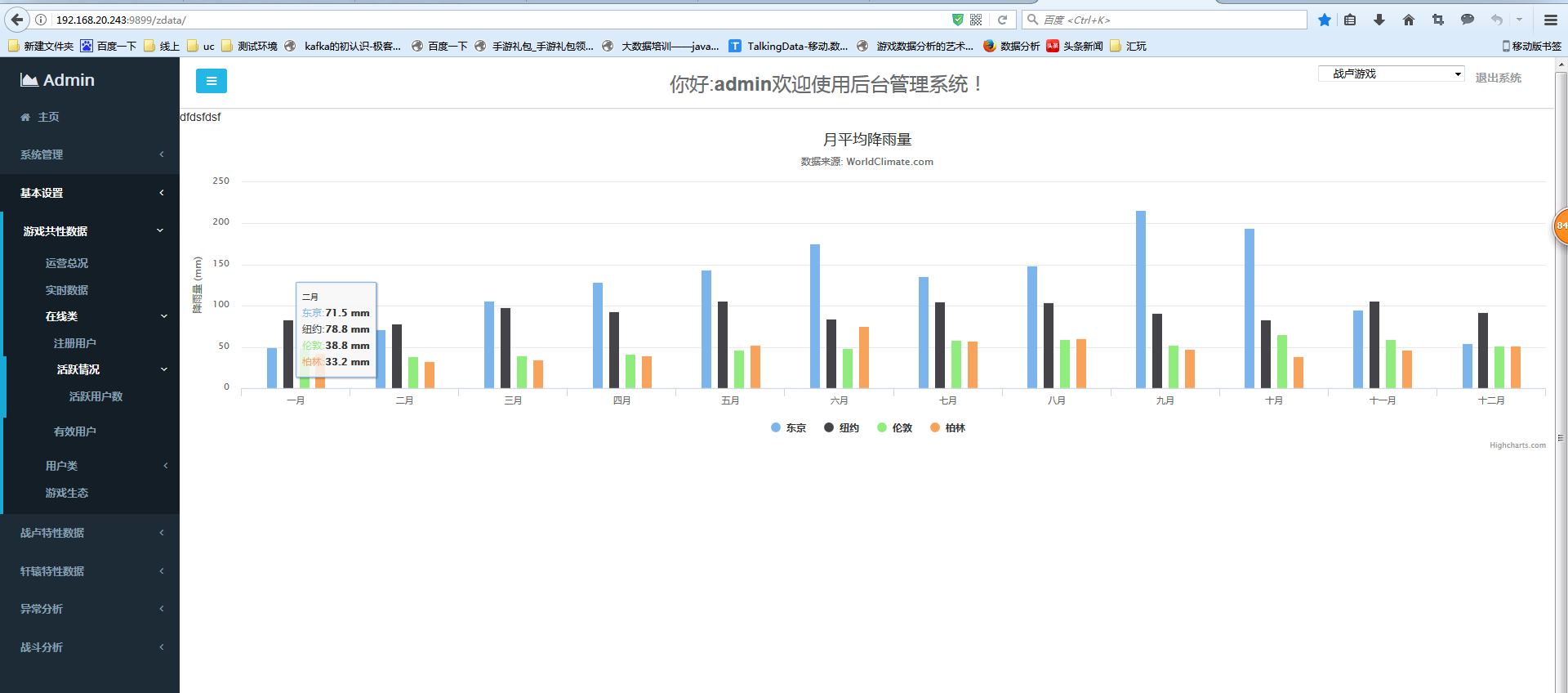Bookmark this page with the star icon
Viewport: 1568px width, 693px height.
coord(1325,20)
